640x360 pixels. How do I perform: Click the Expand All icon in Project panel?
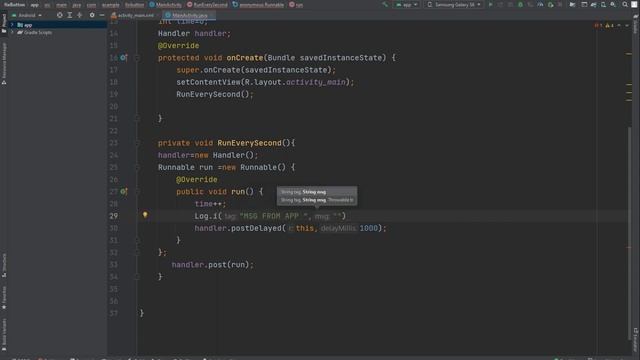(70, 15)
